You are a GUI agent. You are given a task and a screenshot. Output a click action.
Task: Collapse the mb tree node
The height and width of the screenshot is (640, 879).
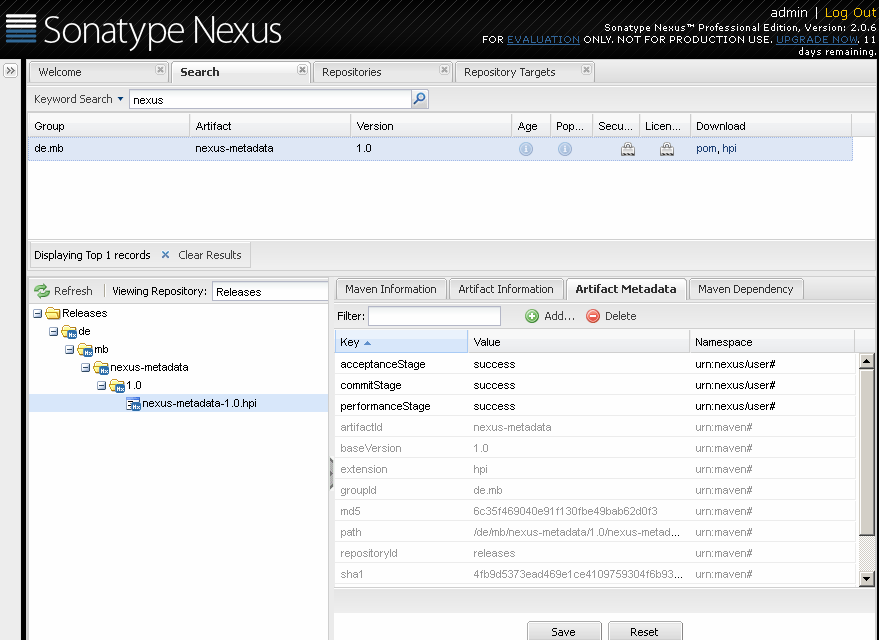click(x=70, y=350)
